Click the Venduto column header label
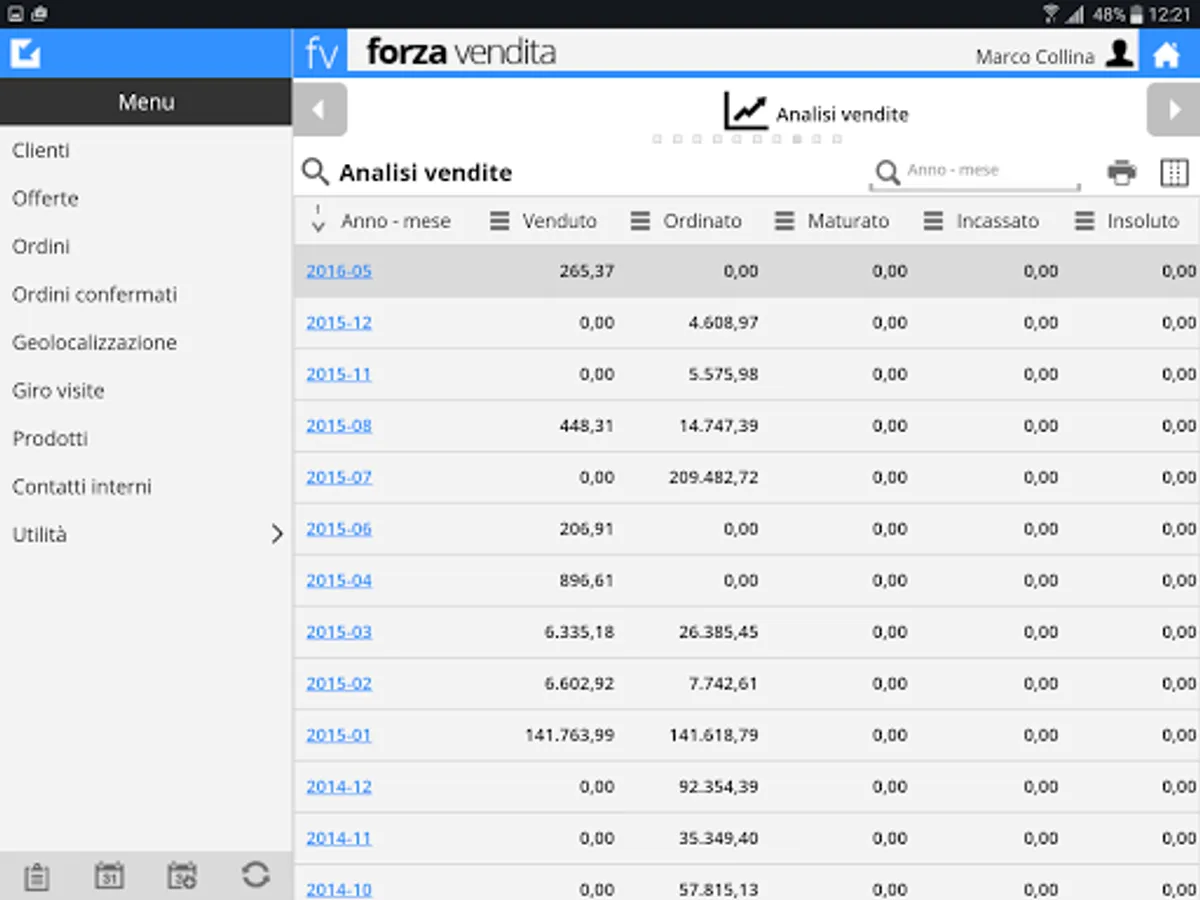The image size is (1200, 900). [559, 221]
